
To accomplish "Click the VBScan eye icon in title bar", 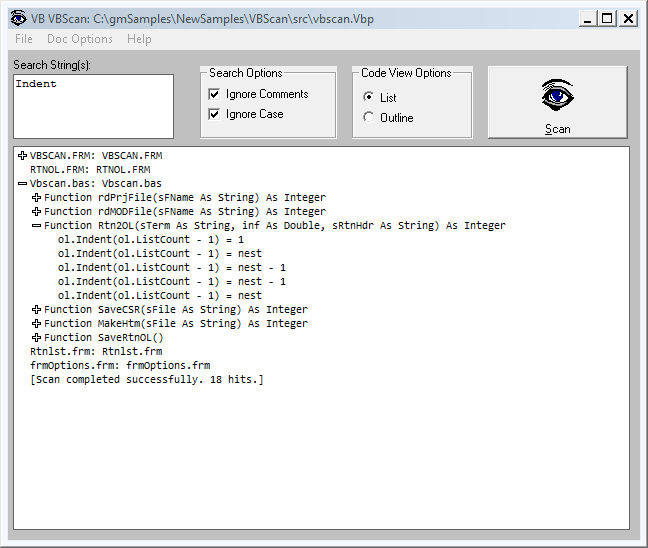I will [x=18, y=18].
